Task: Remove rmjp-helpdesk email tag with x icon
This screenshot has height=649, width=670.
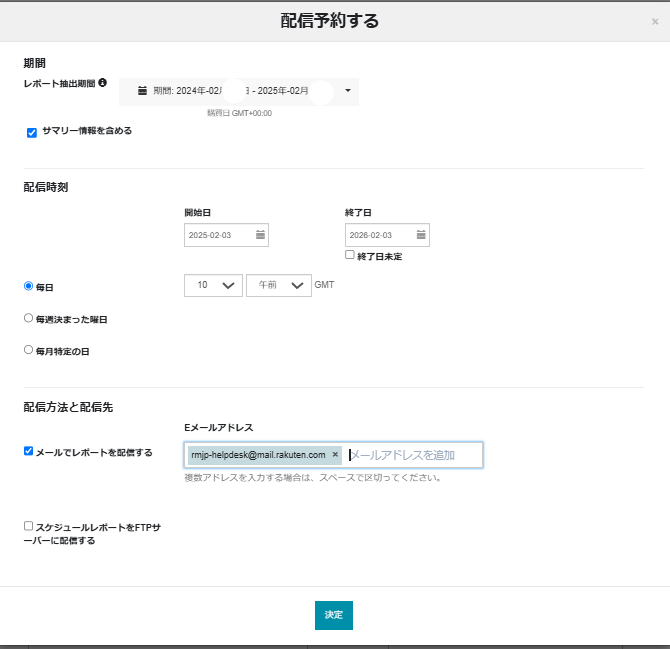Action: click(x=335, y=455)
